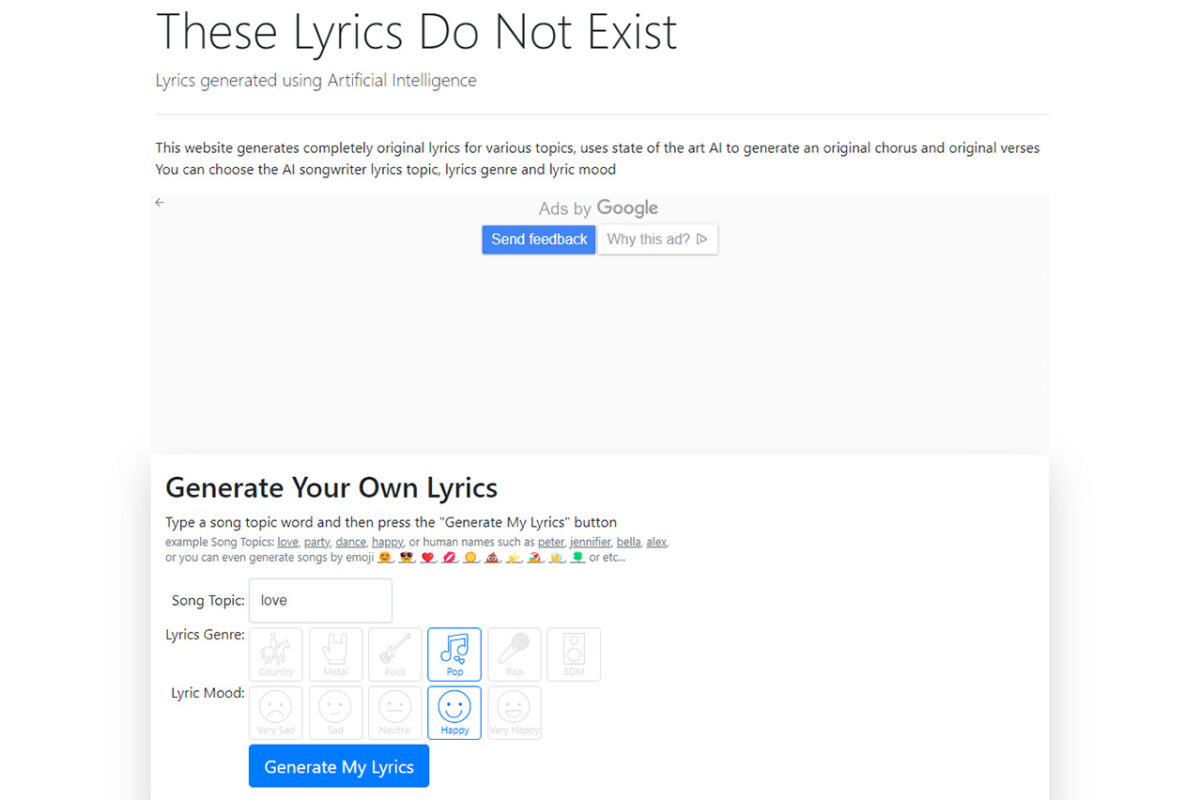Choose the EDM genre speaker icon

(x=574, y=655)
